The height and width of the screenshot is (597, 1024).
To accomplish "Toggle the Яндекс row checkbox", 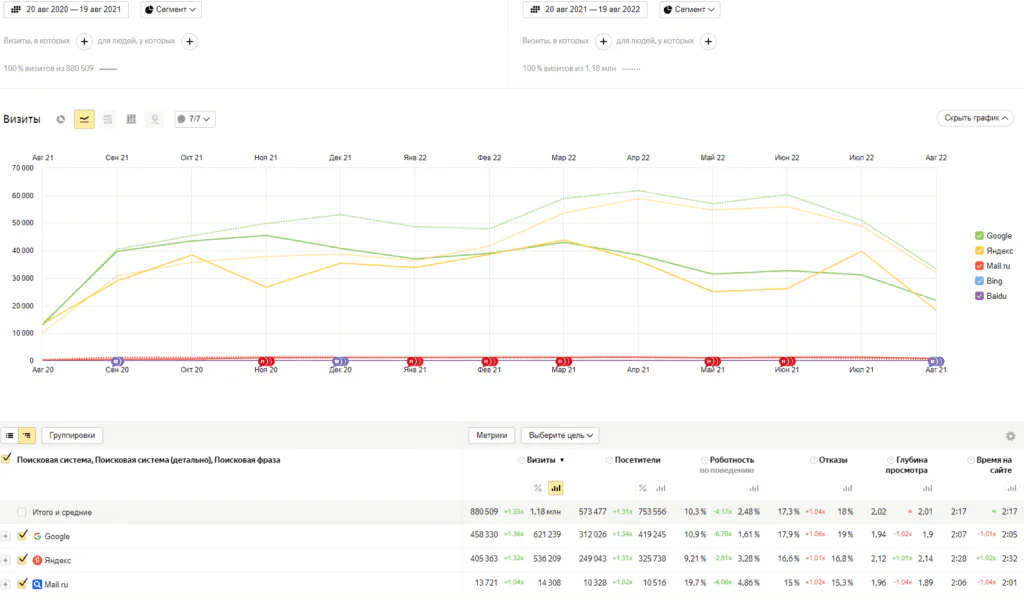I will tap(22, 560).
